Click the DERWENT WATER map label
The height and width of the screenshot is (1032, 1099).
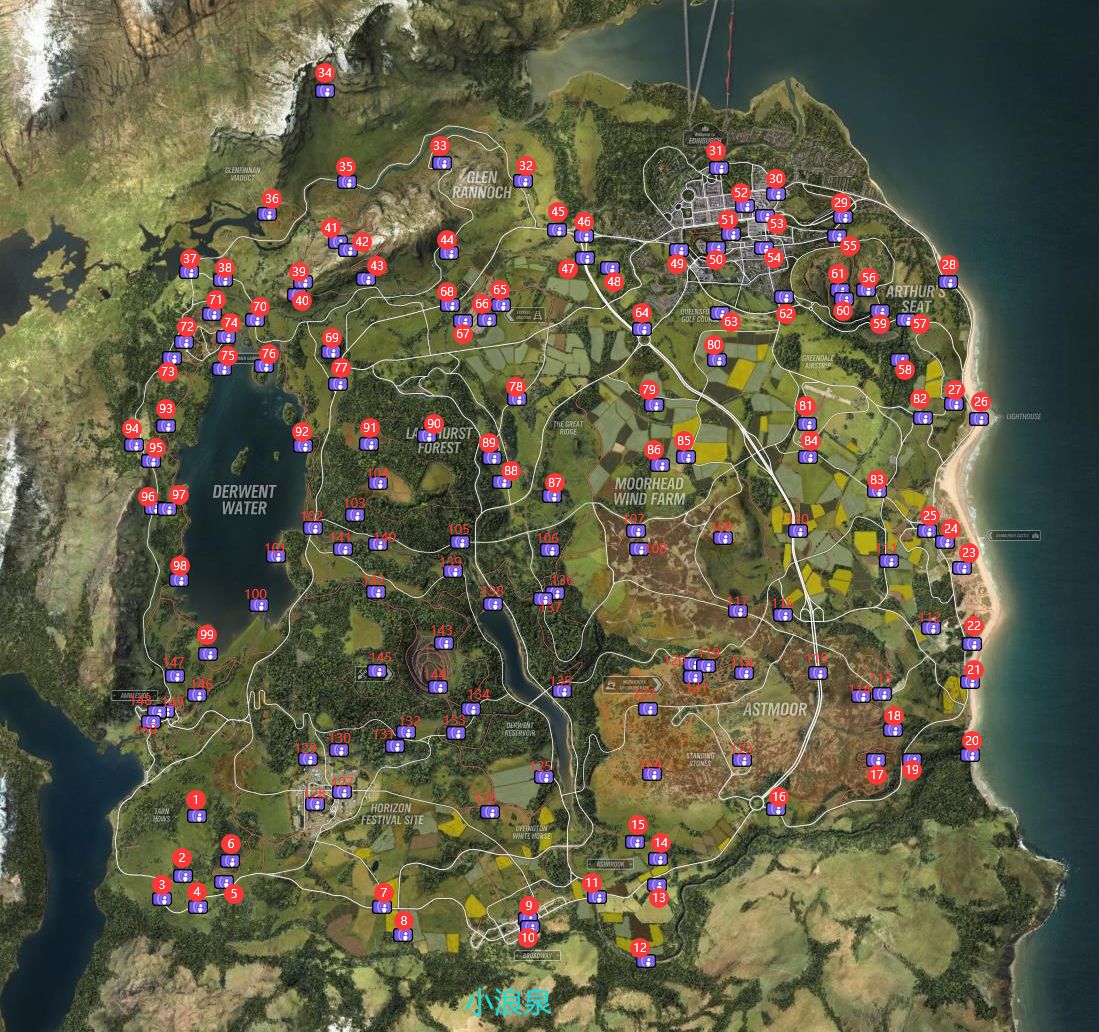point(245,500)
